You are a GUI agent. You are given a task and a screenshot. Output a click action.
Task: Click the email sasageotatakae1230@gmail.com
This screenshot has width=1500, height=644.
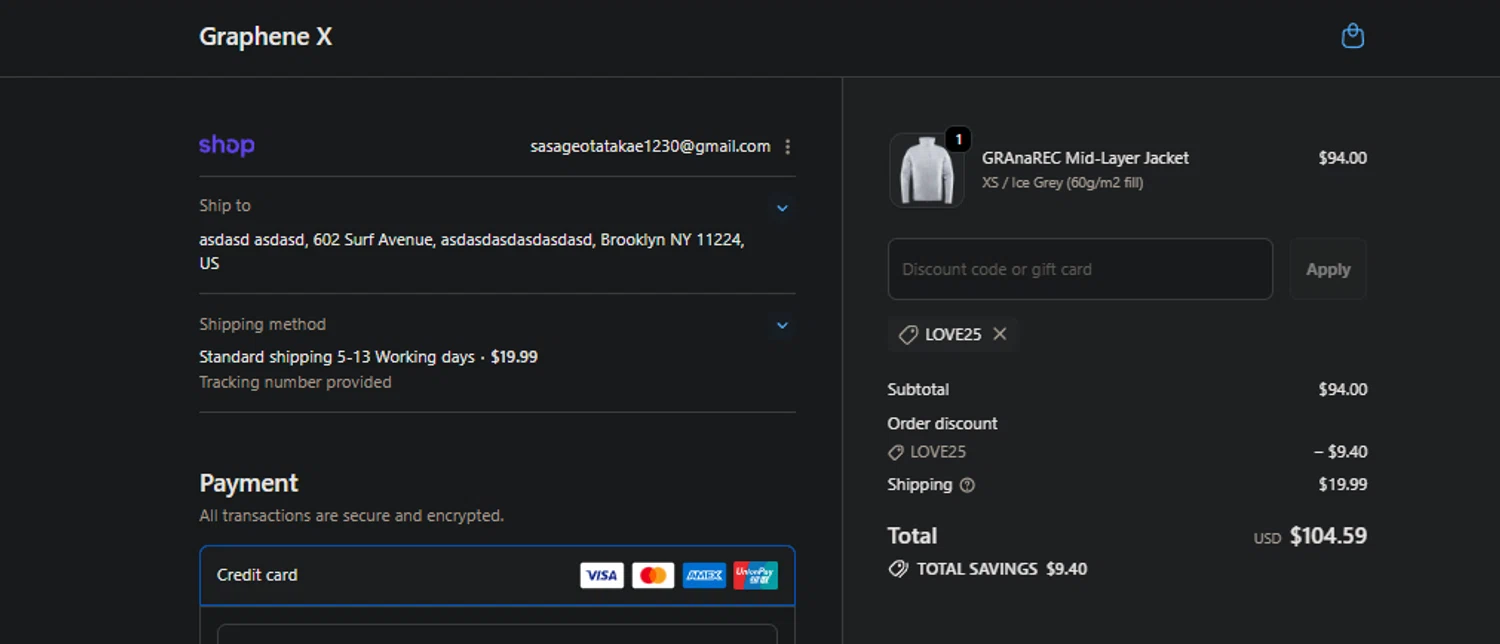[x=650, y=146]
